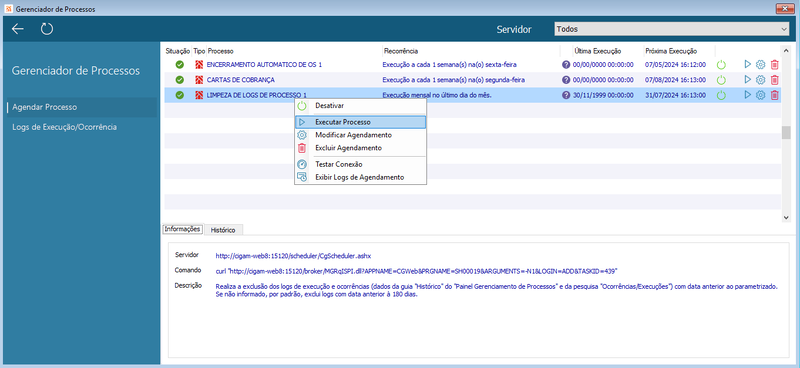Click the list scrollbar thumb
Screen dimensions: 800x368
pyautogui.click(x=786, y=132)
